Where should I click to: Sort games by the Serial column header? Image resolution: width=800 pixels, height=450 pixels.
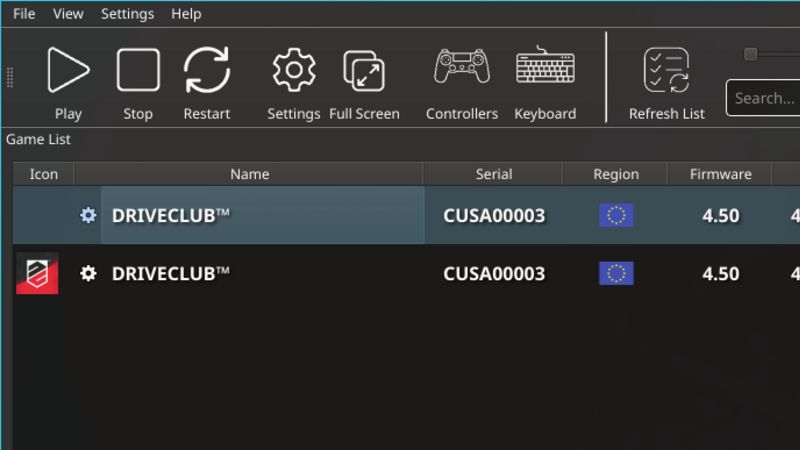493,174
